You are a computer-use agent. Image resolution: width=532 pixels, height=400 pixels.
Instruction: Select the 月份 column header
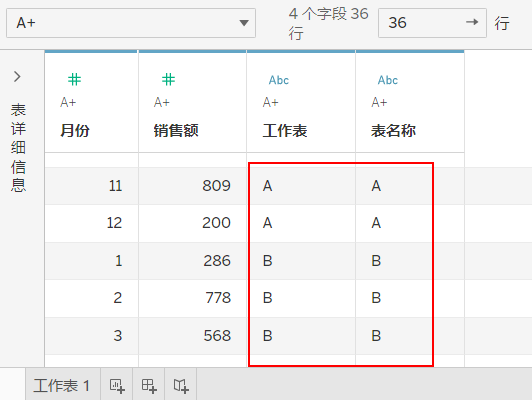click(x=75, y=131)
